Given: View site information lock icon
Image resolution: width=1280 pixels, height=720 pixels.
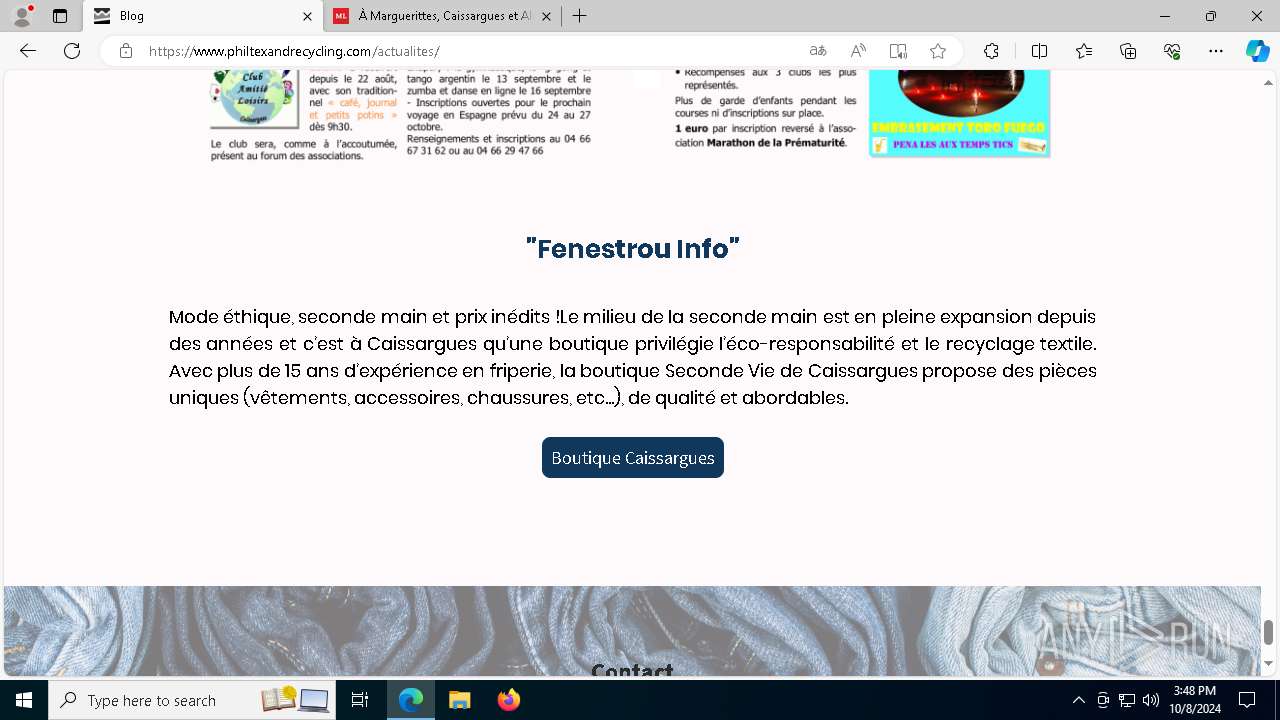Looking at the screenshot, I should tap(126, 51).
